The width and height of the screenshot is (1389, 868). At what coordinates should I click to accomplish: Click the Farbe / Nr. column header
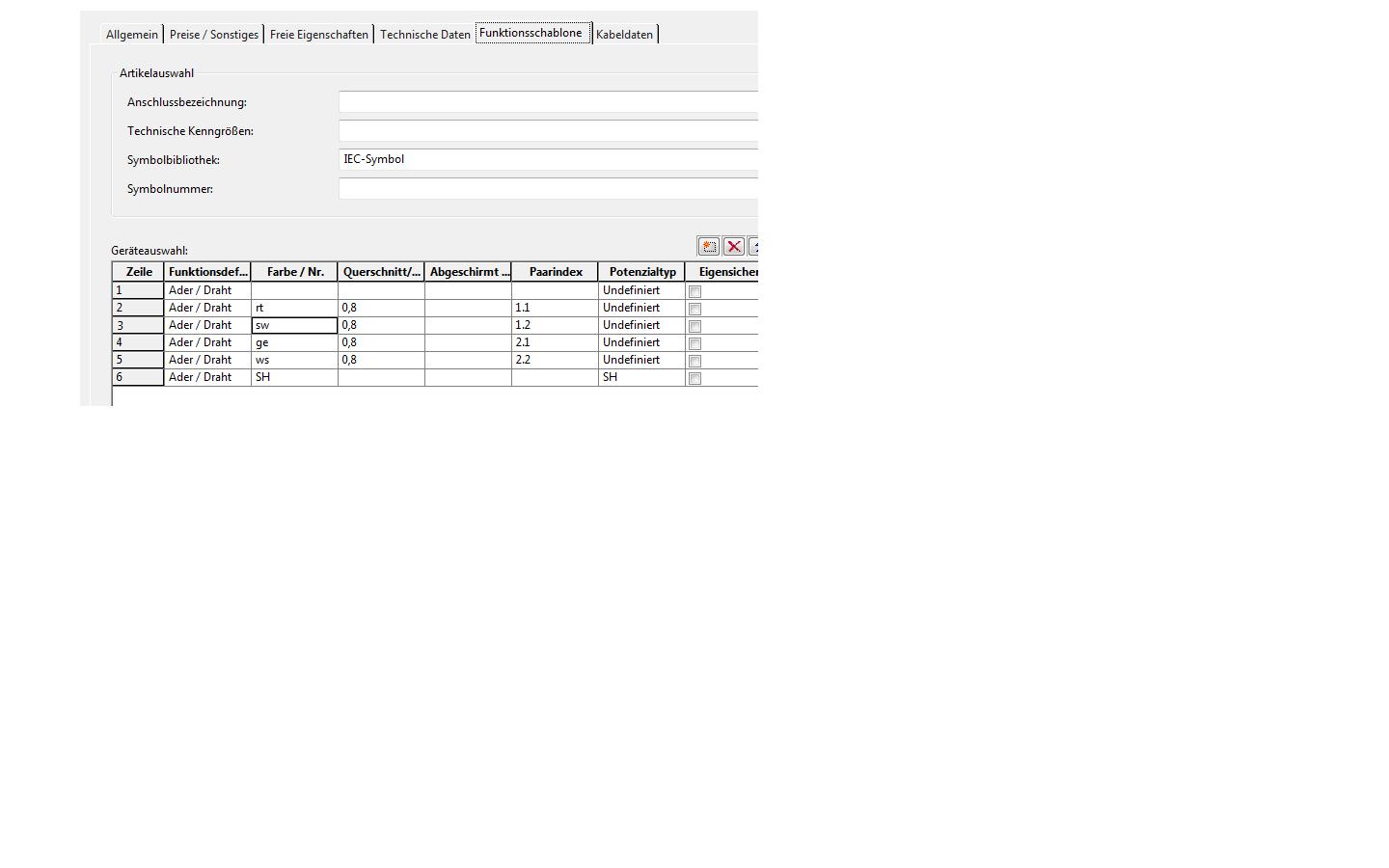pyautogui.click(x=294, y=272)
